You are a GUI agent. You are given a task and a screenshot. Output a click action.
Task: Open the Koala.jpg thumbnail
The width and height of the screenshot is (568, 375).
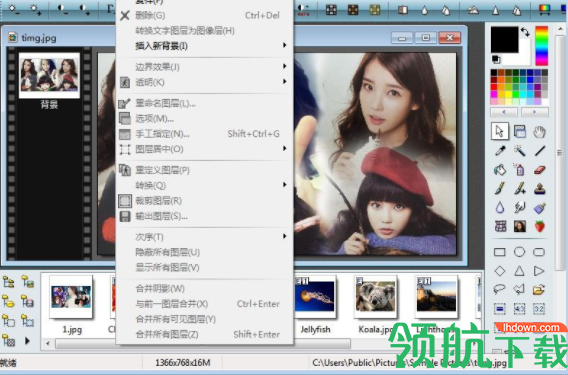tap(375, 297)
